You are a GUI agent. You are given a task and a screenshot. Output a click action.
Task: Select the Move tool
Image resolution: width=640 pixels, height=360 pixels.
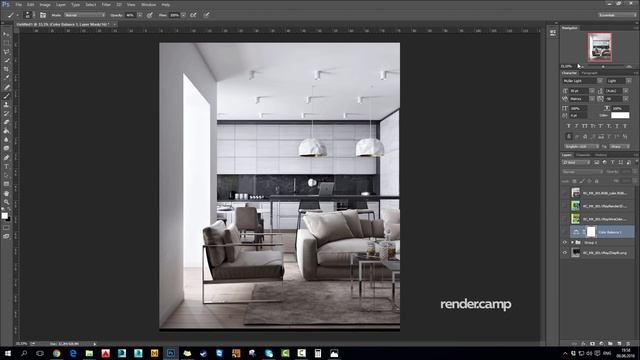click(x=6, y=34)
